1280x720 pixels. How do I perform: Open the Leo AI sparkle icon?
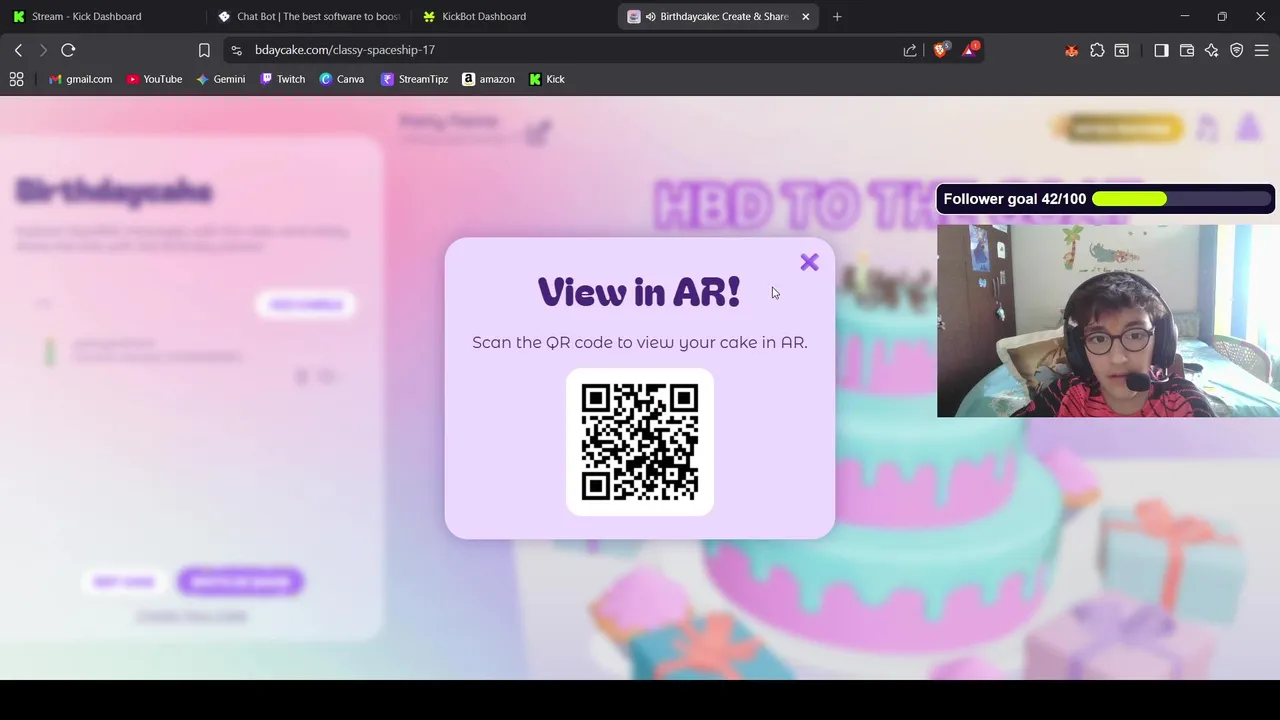[x=1212, y=50]
